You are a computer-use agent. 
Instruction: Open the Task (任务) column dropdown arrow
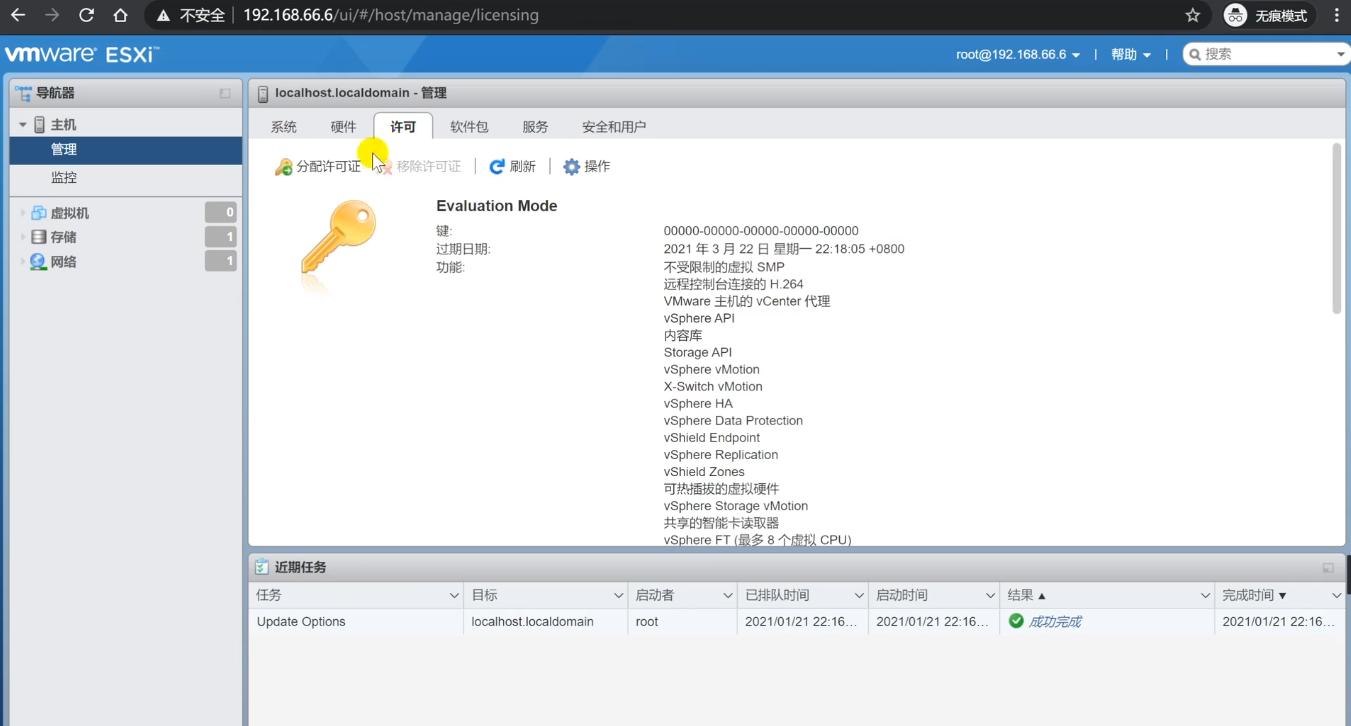click(x=454, y=595)
